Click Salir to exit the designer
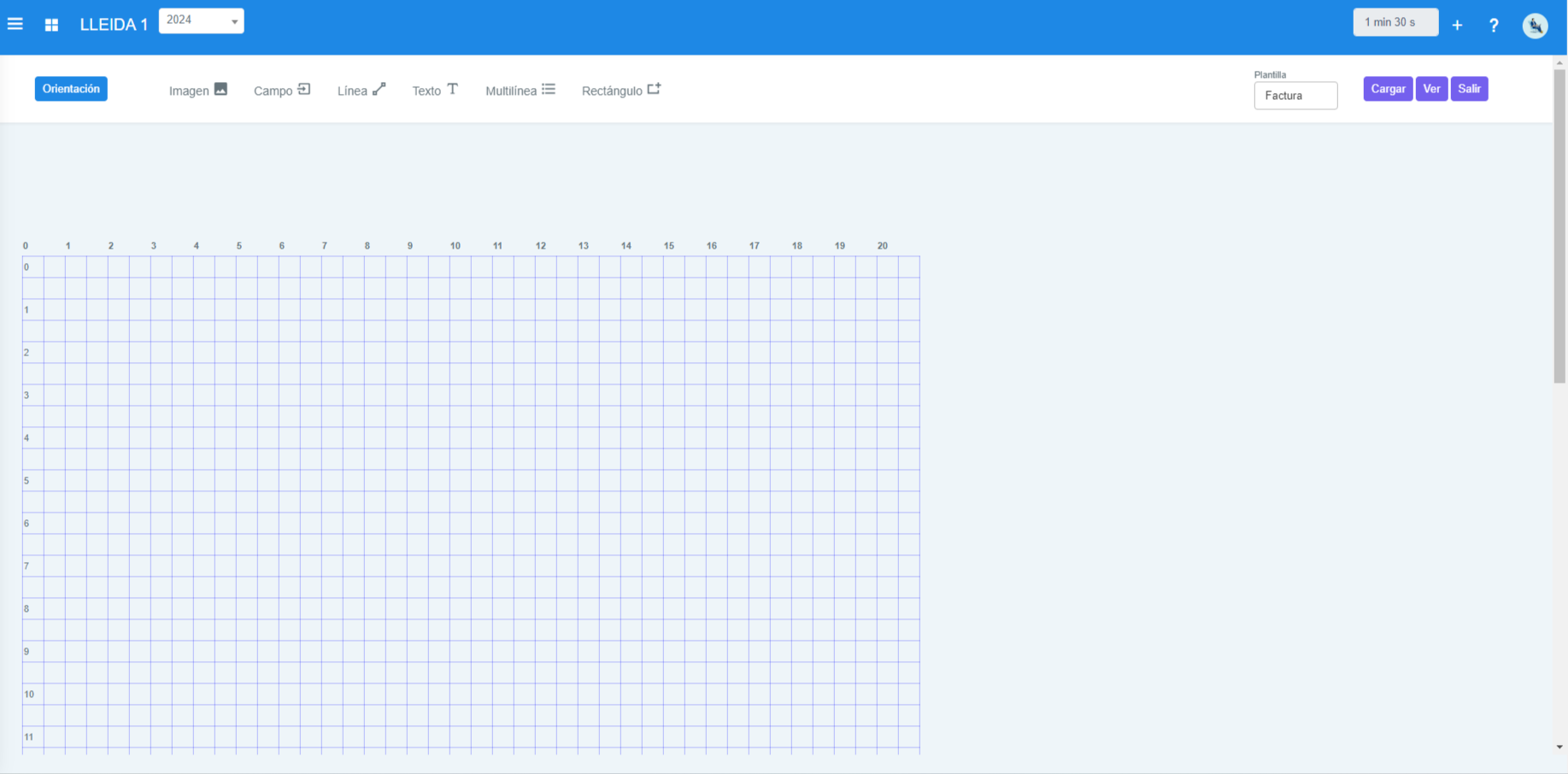 (x=1469, y=89)
